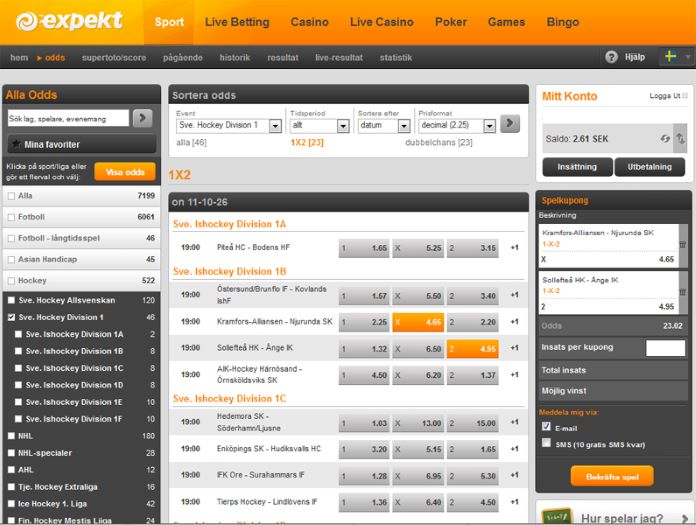Tick the Alla checkbox
This screenshot has width=696, height=525.
click(12, 196)
